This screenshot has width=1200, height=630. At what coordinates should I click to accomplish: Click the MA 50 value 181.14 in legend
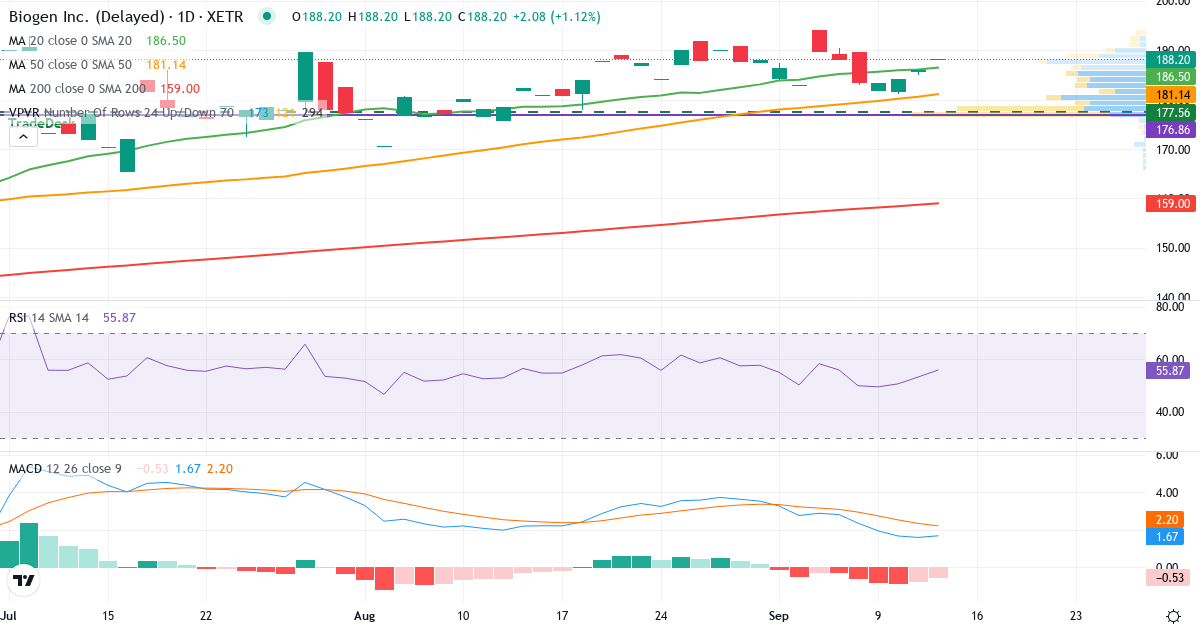pos(166,64)
